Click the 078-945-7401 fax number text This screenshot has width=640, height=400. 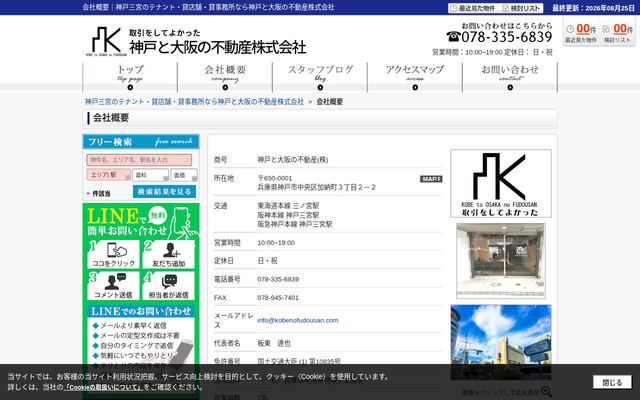click(278, 298)
